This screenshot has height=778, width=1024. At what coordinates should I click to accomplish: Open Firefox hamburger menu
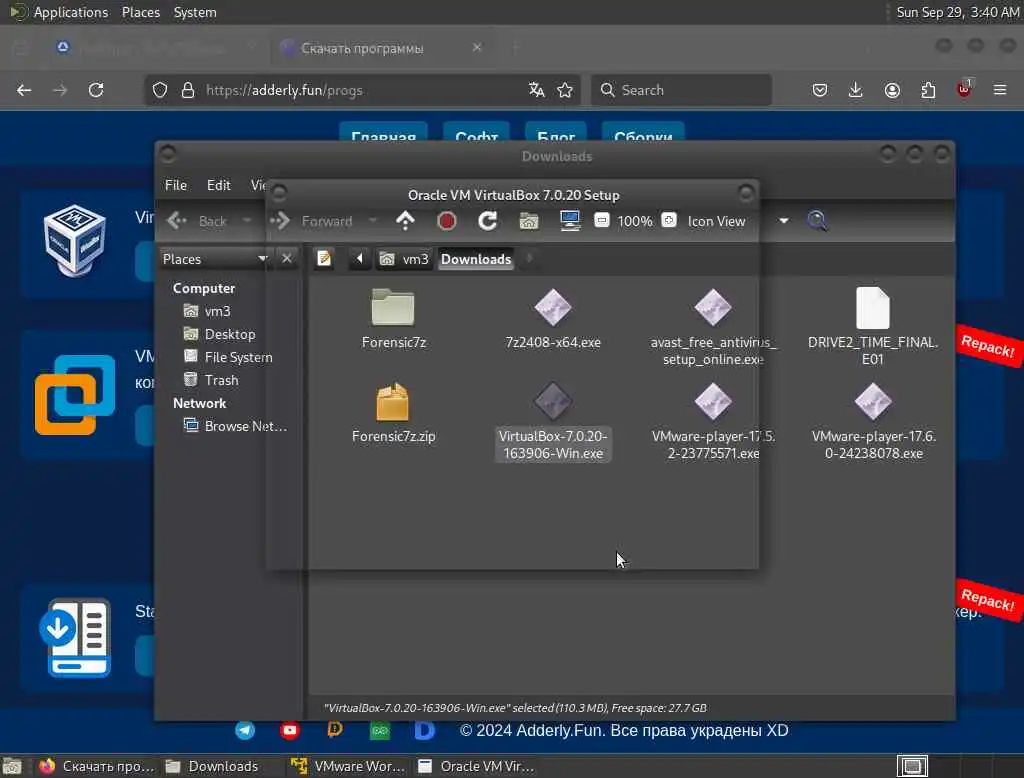tap(1000, 90)
